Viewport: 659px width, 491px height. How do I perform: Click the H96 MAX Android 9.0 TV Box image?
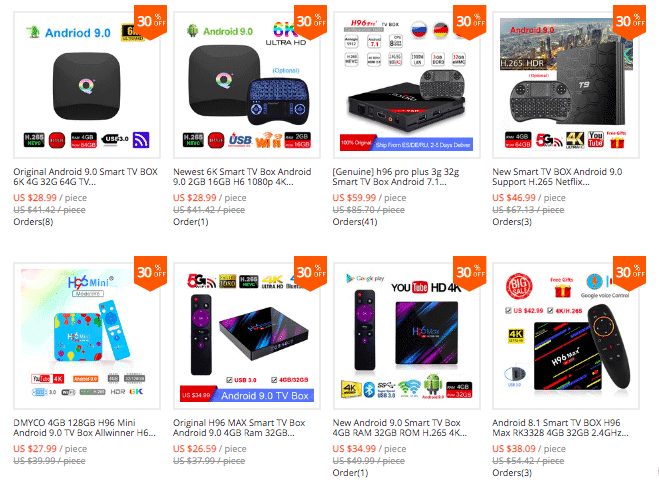click(247, 336)
